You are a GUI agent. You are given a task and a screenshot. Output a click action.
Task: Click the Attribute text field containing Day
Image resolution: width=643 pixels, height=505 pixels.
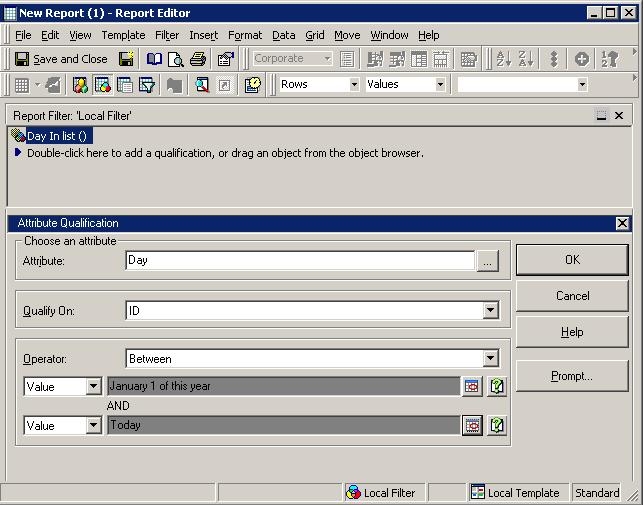point(300,261)
